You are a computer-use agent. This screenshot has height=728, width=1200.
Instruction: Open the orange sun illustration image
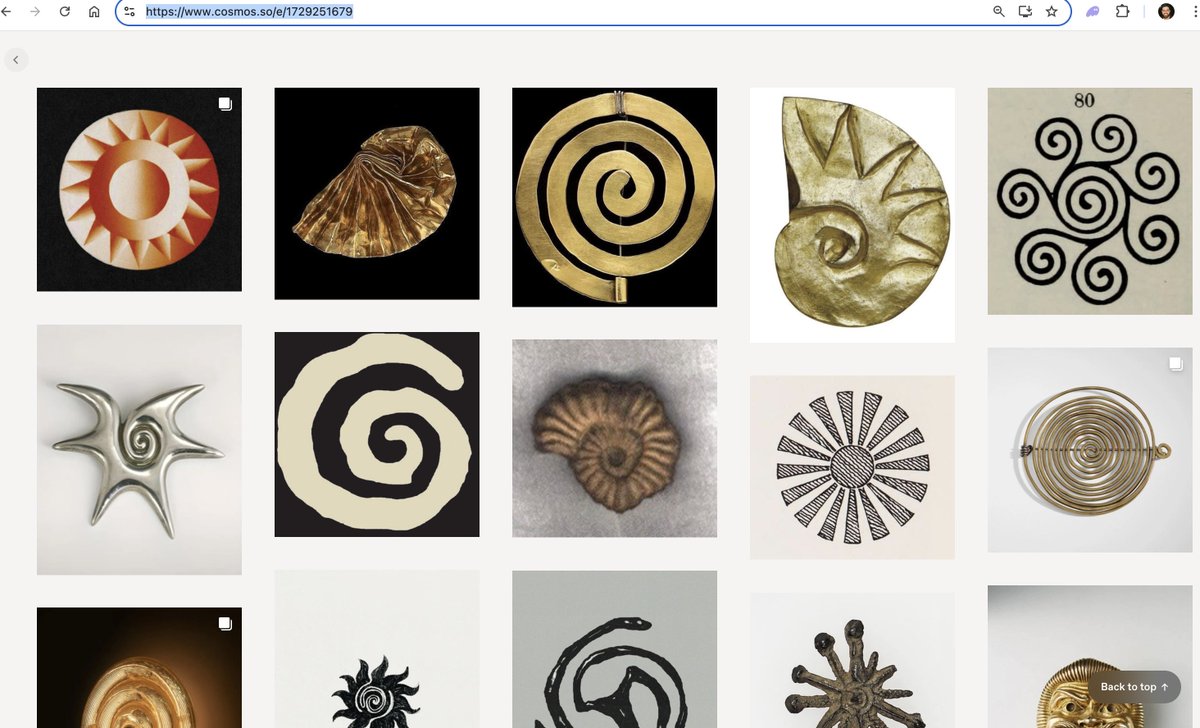[x=139, y=189]
